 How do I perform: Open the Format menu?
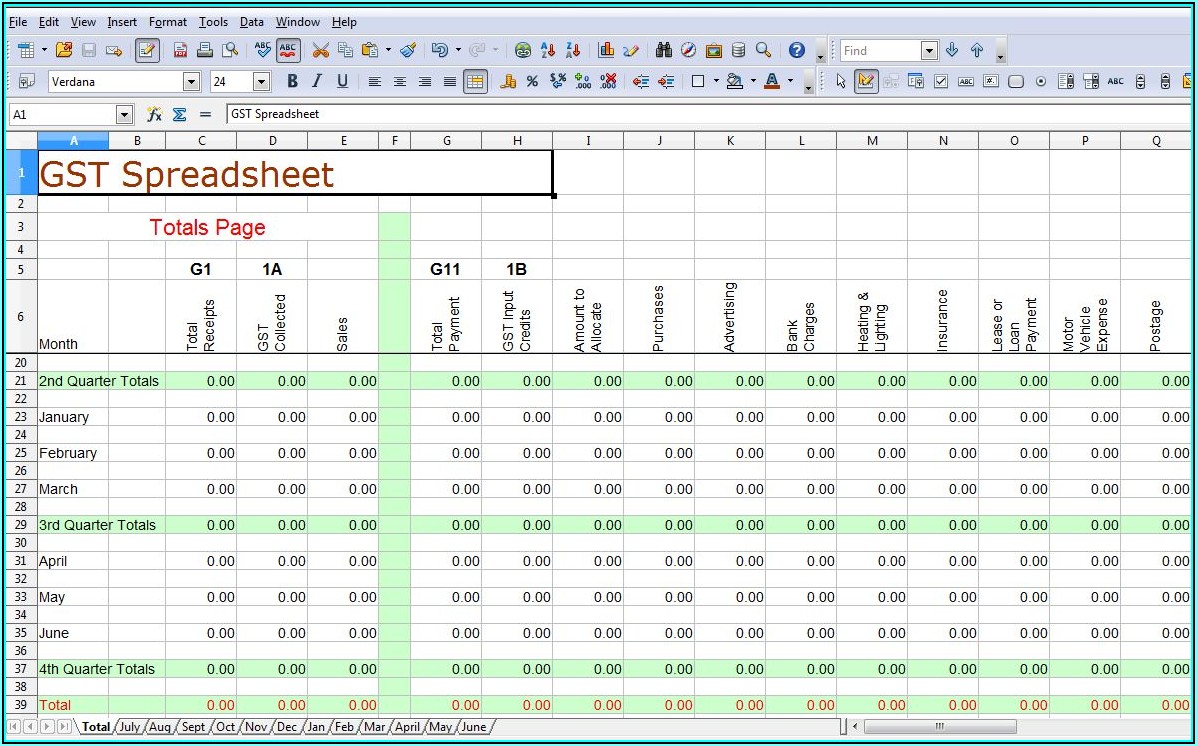167,22
